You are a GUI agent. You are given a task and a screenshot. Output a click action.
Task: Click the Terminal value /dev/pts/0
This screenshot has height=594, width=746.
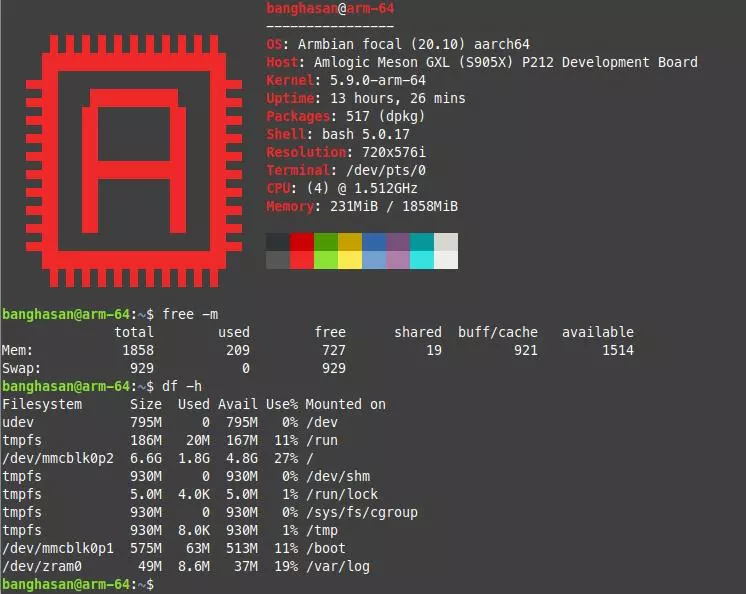(x=385, y=170)
